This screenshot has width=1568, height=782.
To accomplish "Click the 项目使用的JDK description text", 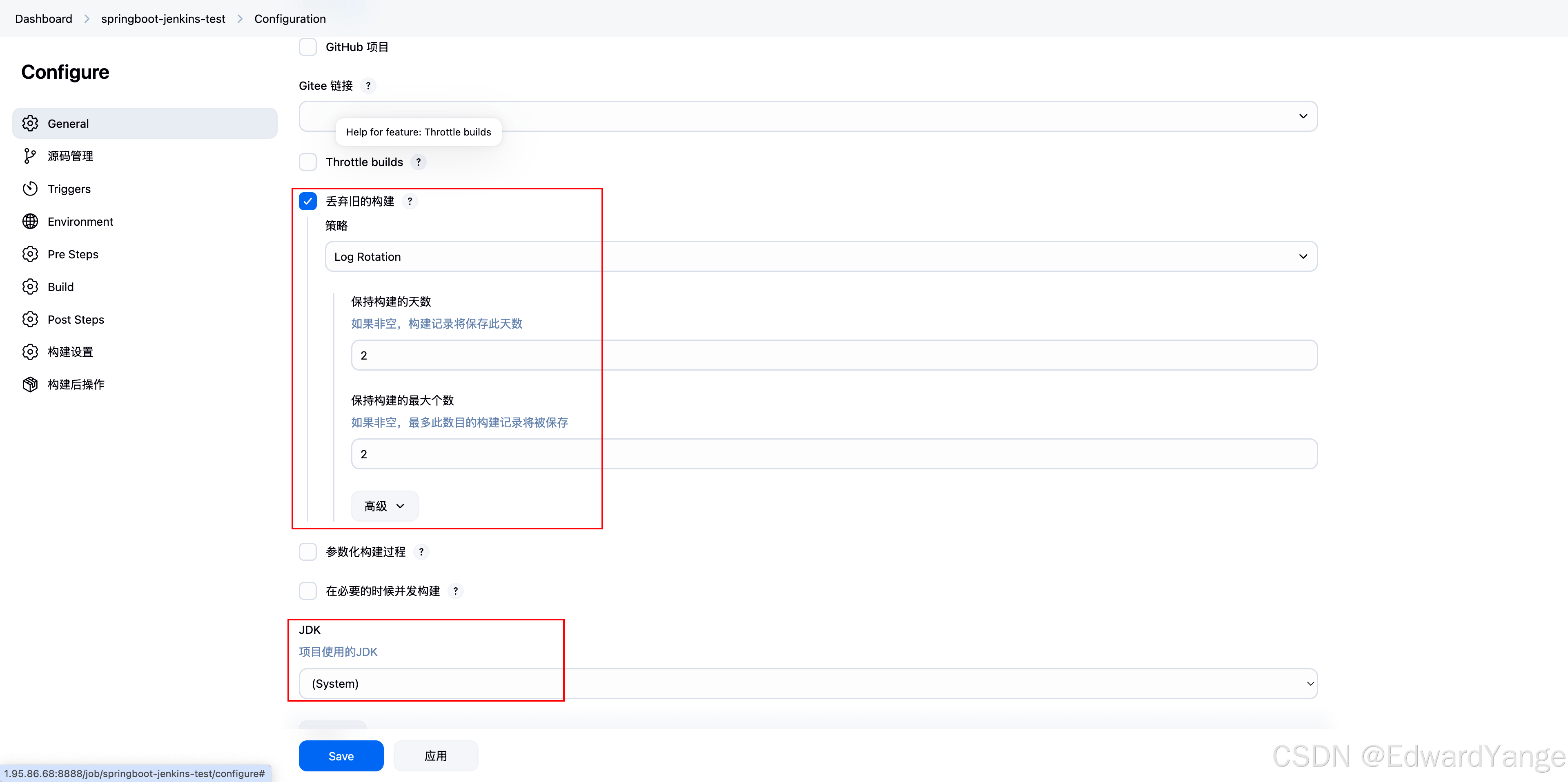I will (338, 652).
